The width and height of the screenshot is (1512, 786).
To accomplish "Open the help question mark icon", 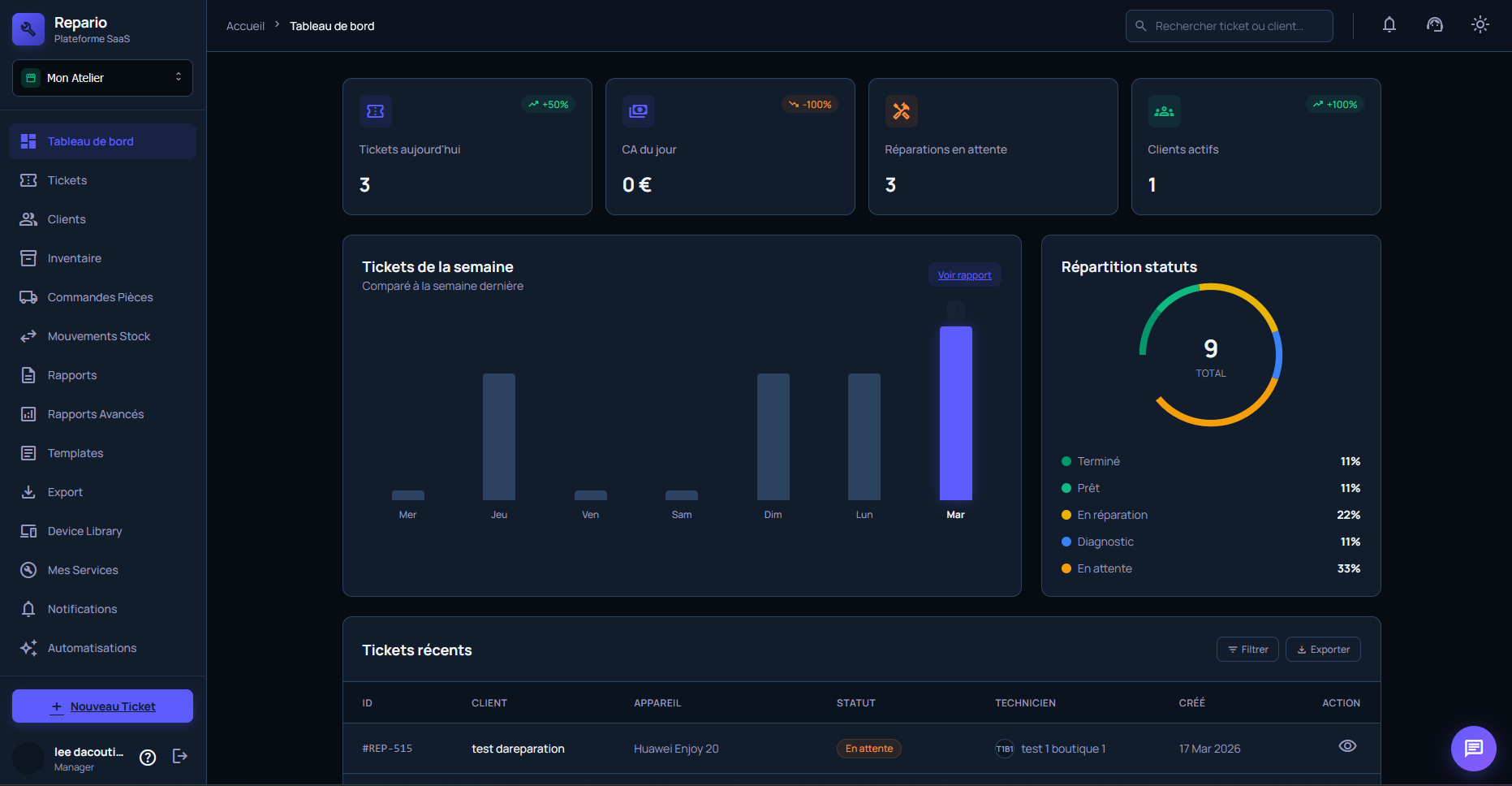I will 148,758.
